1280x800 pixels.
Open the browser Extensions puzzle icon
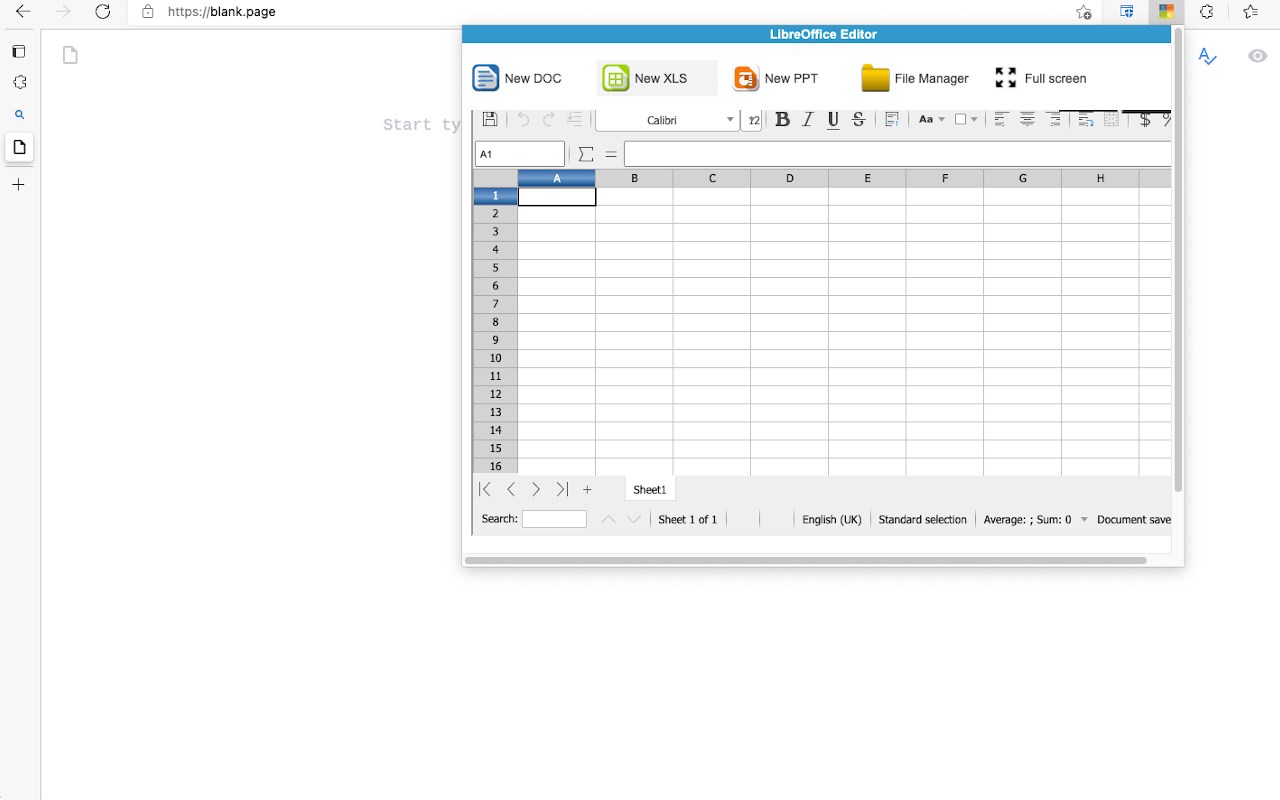point(1207,12)
